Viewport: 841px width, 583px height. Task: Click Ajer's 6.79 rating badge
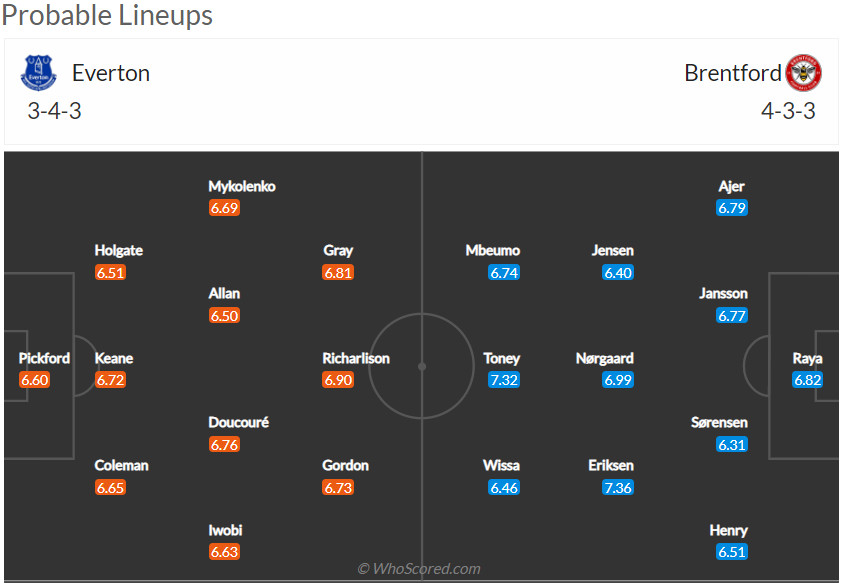click(x=732, y=208)
